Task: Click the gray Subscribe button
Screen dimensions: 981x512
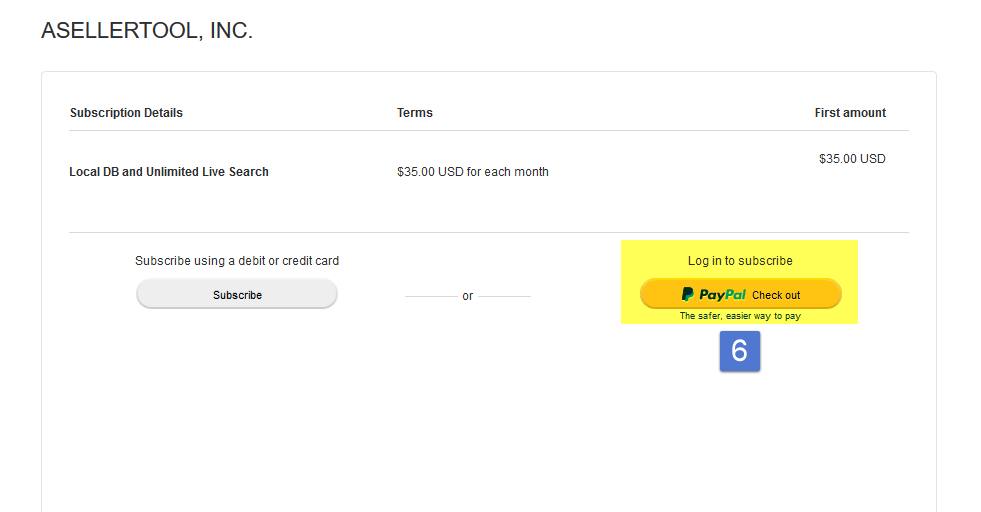Action: click(237, 294)
